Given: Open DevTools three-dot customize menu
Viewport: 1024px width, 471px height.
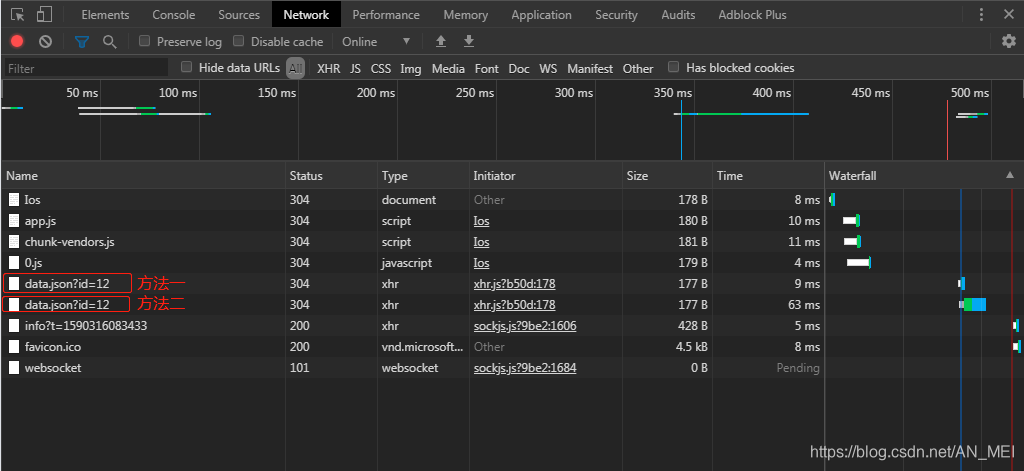Looking at the screenshot, I should [982, 14].
